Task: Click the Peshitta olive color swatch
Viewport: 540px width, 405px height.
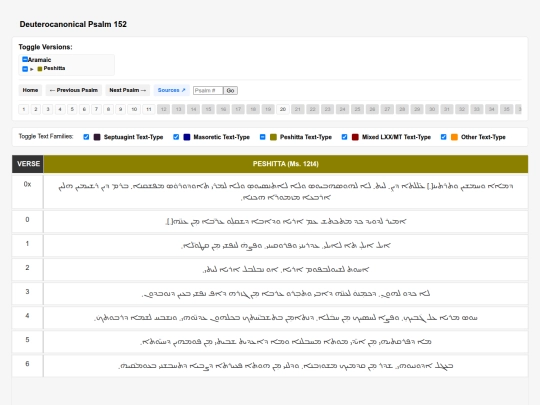Action: 40,69
